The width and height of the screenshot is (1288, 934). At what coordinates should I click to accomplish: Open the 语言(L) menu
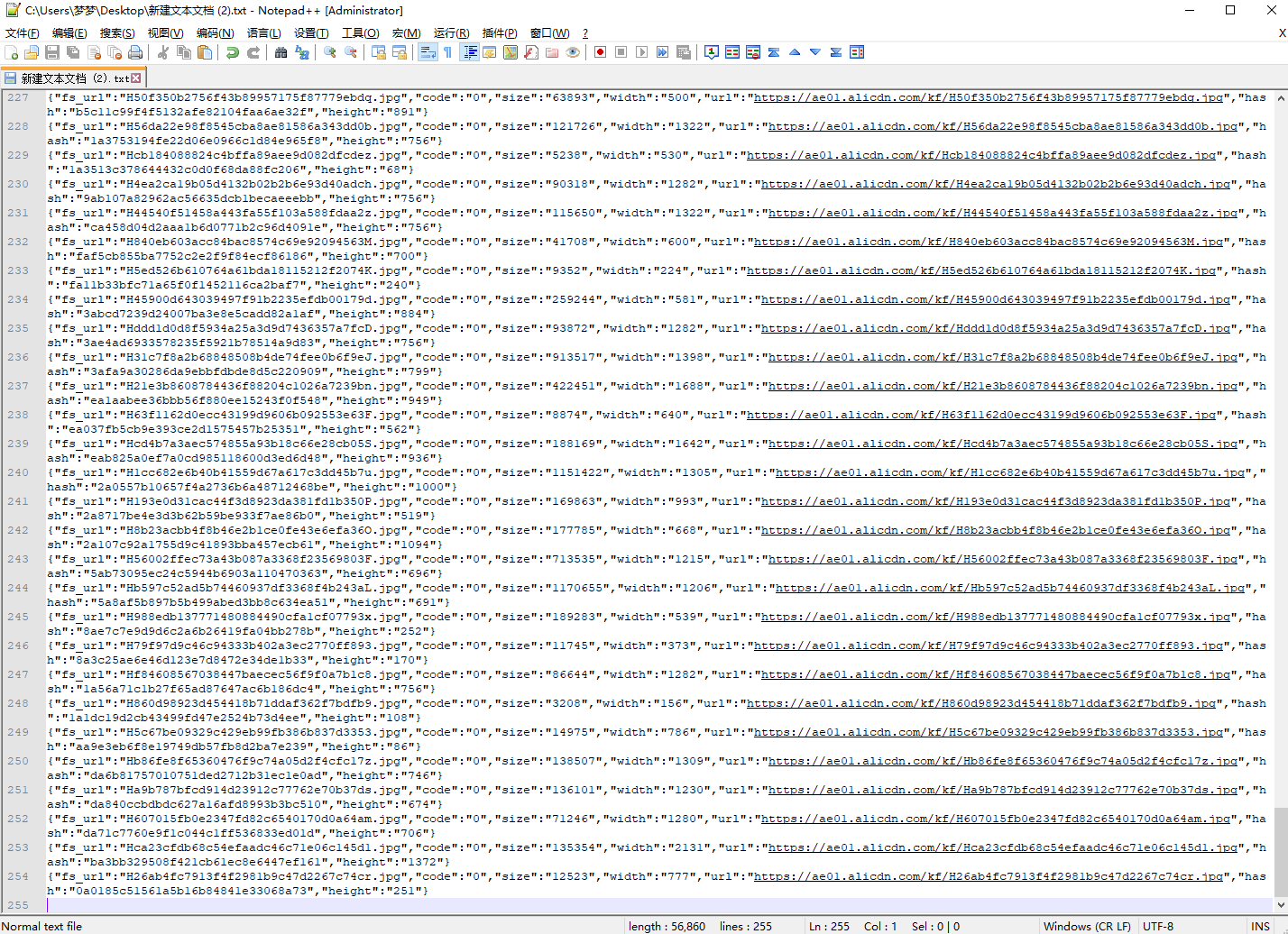pos(263,33)
